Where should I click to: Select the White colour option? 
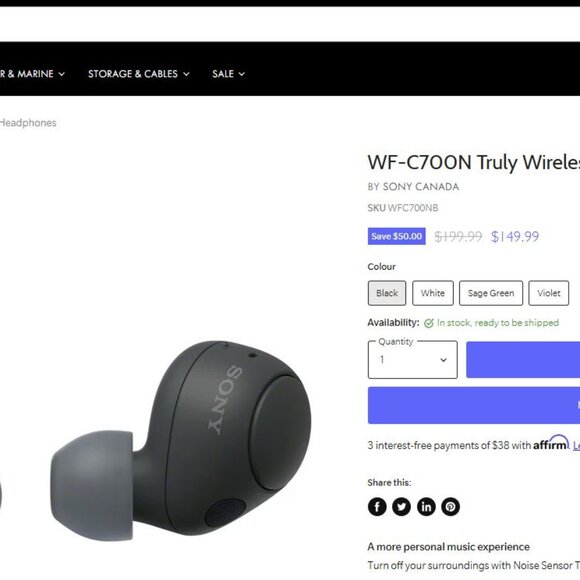(433, 293)
